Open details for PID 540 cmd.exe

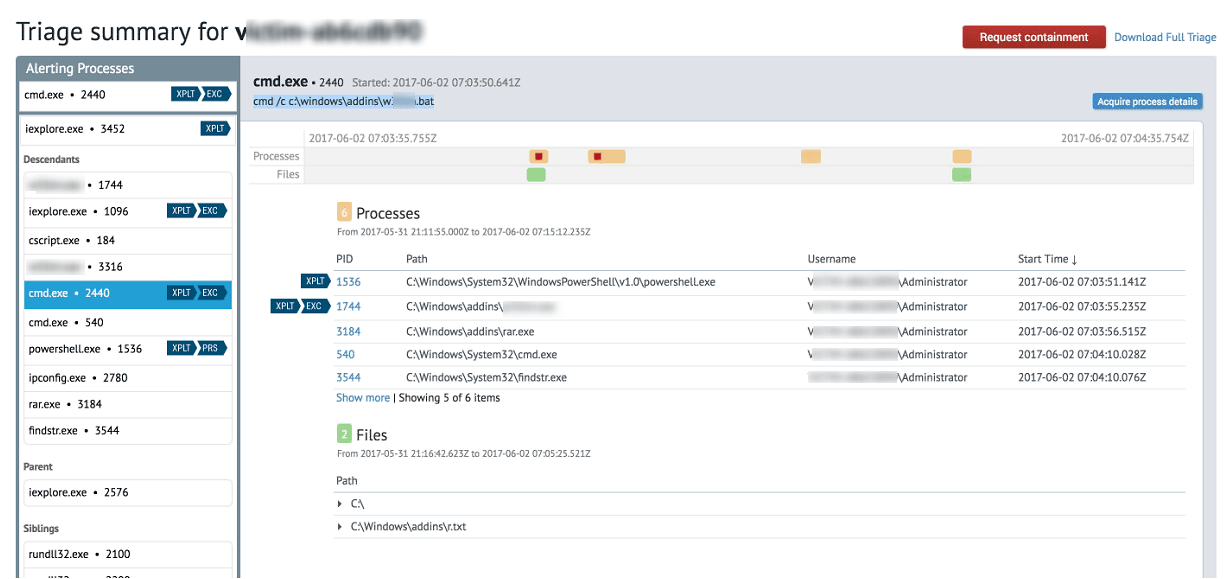pos(345,354)
